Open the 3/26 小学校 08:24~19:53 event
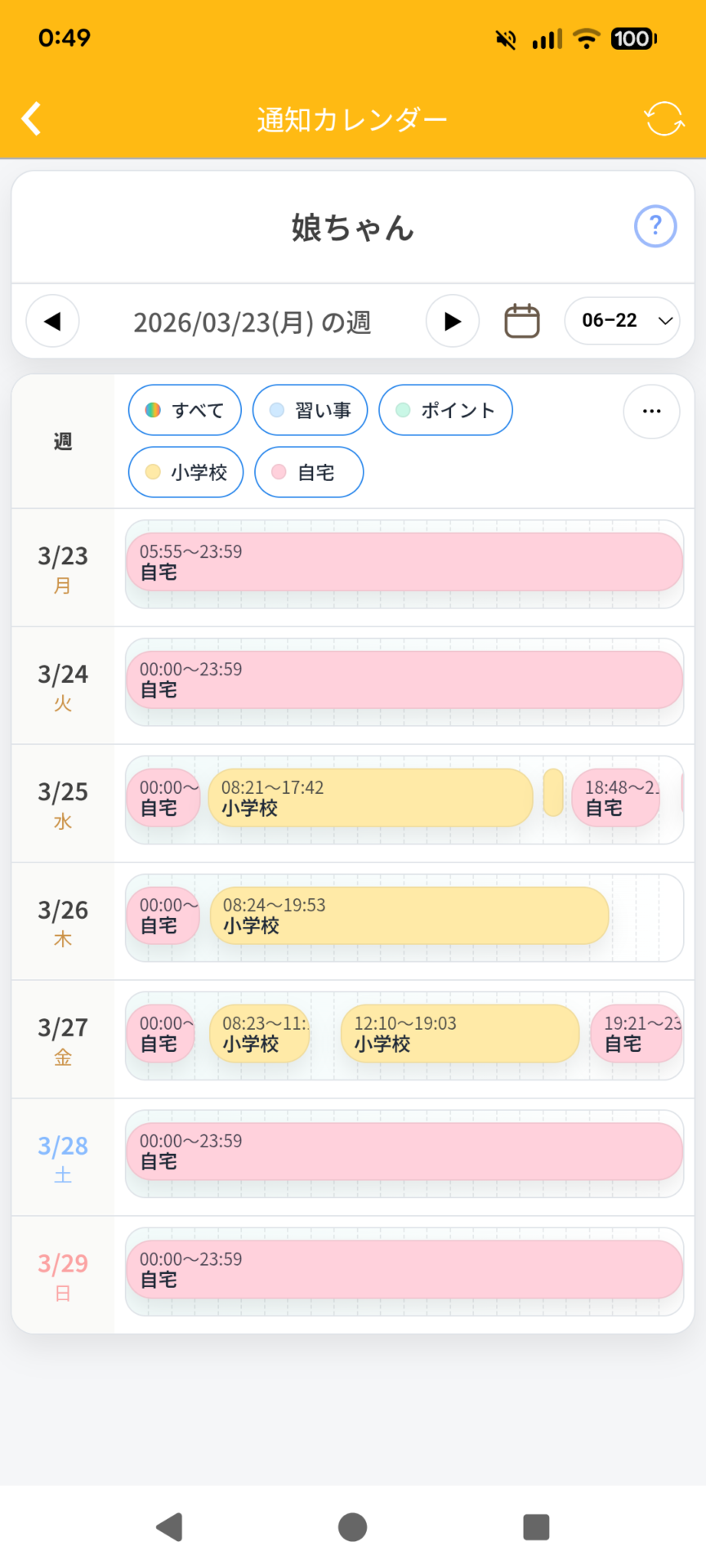 (409, 915)
